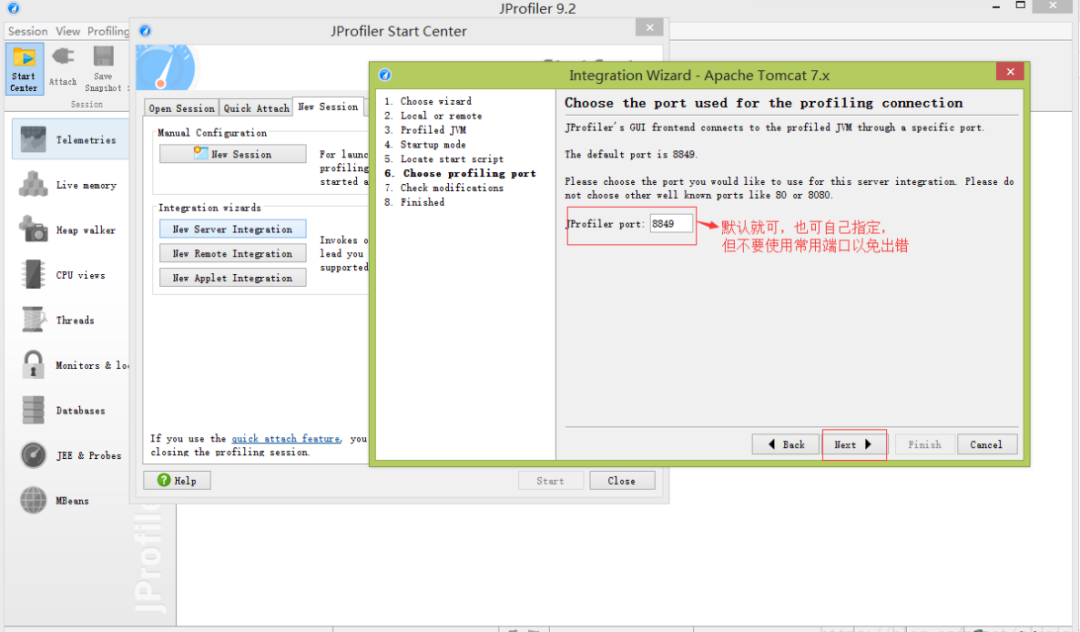This screenshot has height=632, width=1080.
Task: Click New Server Integration button
Action: (x=233, y=229)
